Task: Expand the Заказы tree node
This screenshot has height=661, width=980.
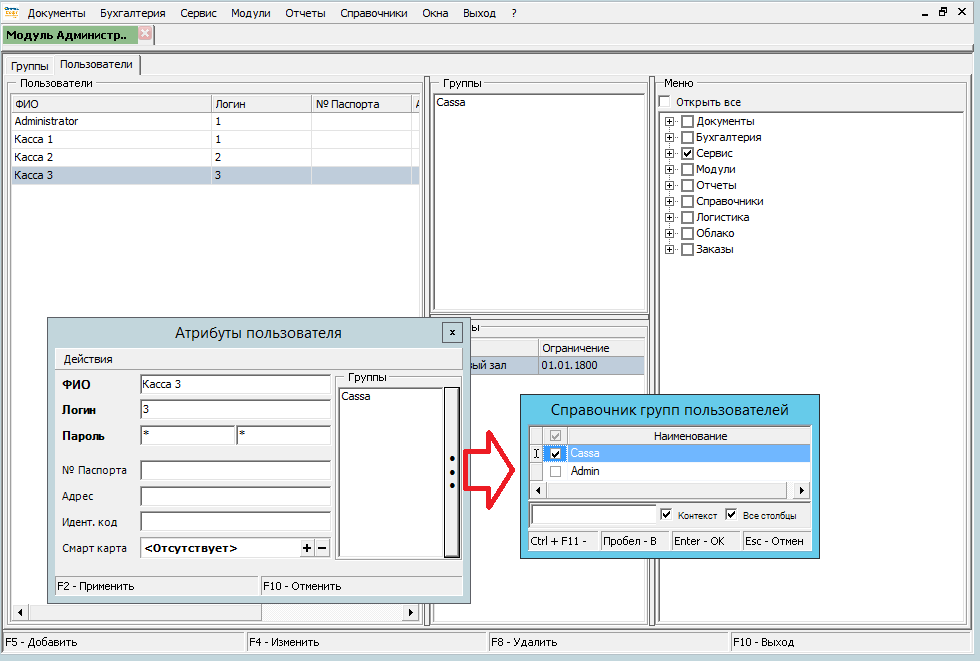Action: coord(670,250)
